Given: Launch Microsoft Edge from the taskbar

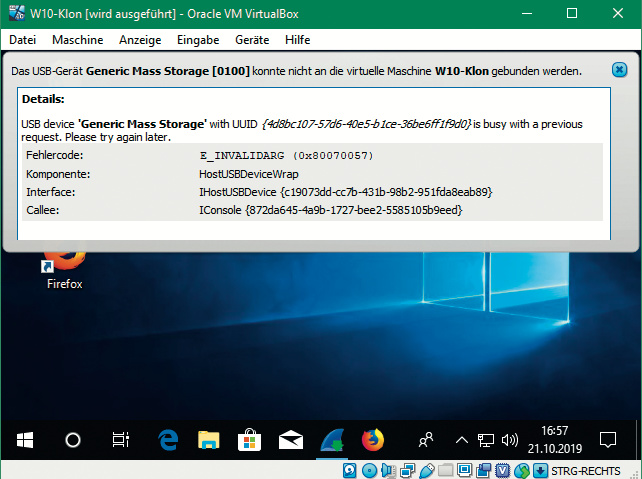Looking at the screenshot, I should tap(167, 439).
